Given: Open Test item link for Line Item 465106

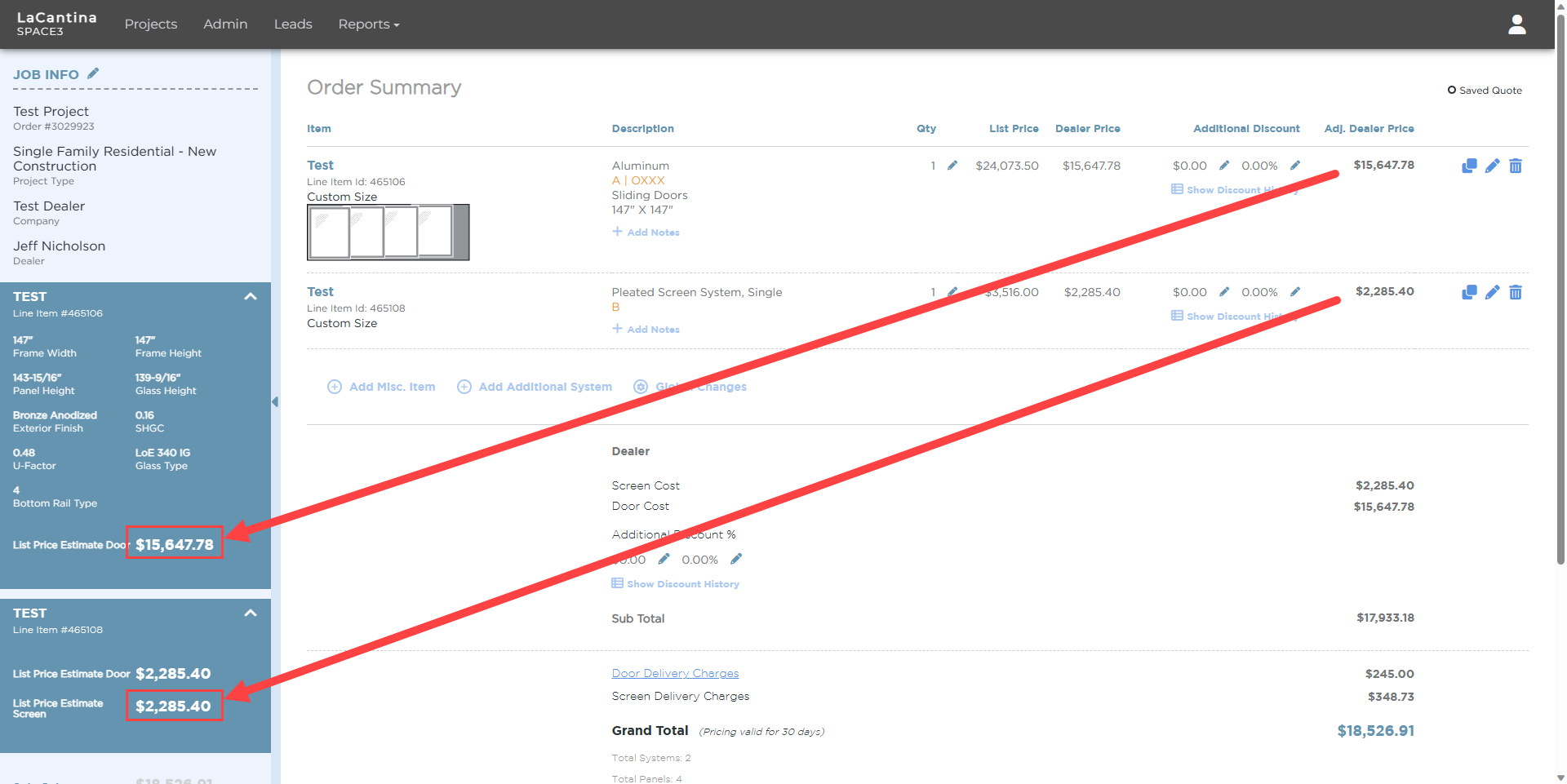Looking at the screenshot, I should point(320,166).
